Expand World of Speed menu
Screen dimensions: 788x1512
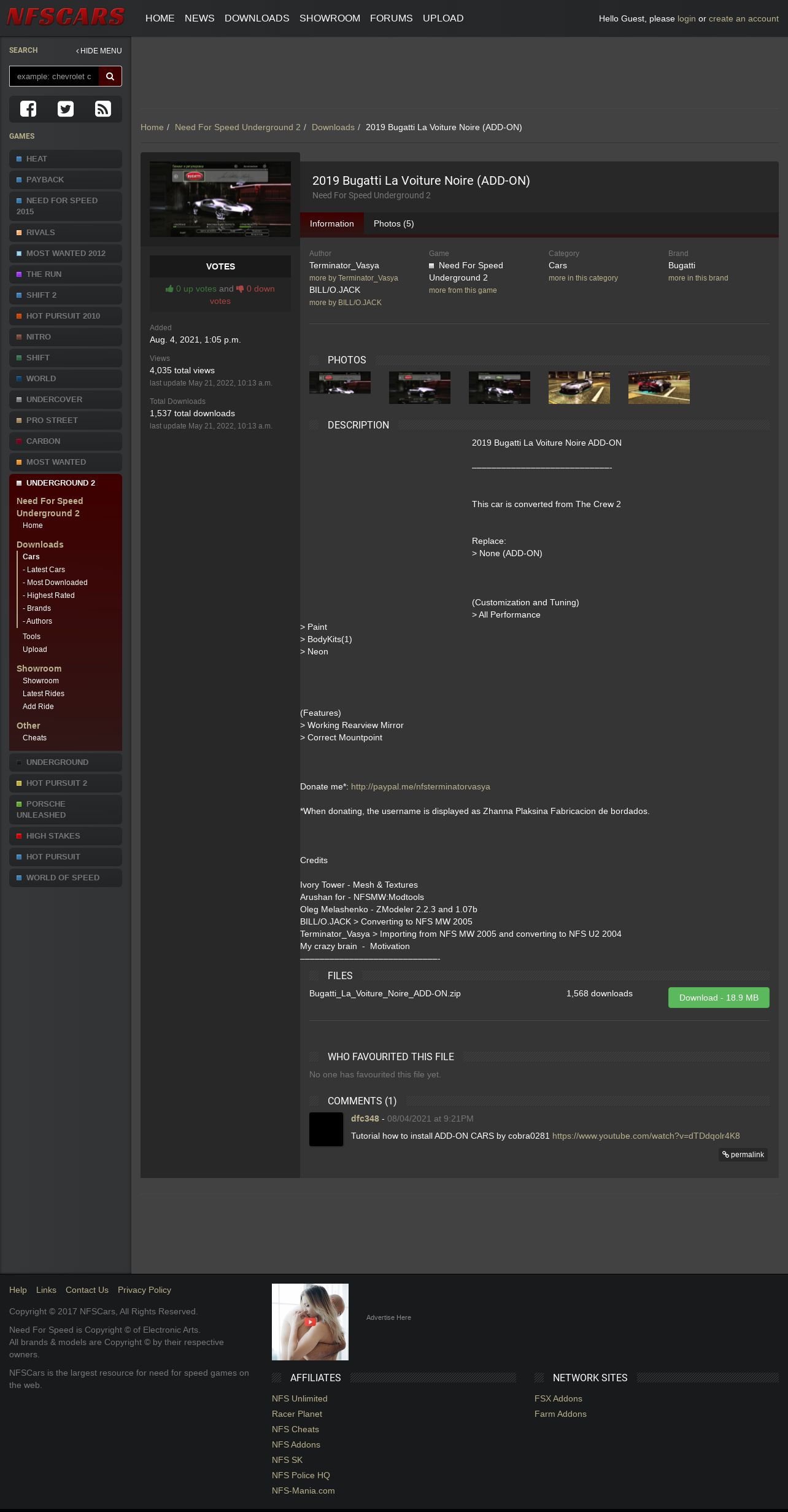point(66,878)
